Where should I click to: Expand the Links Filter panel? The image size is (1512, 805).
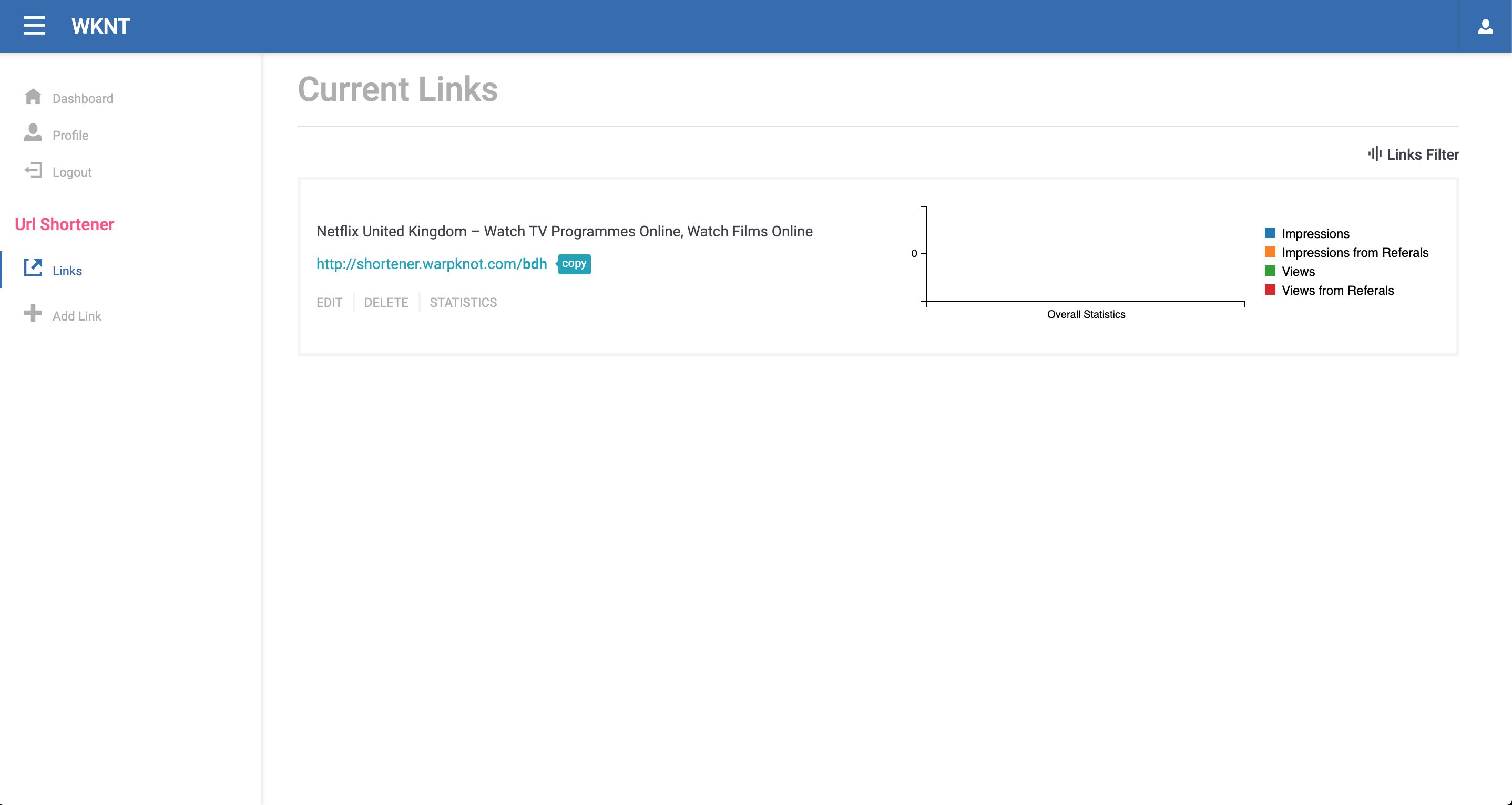tap(1422, 154)
